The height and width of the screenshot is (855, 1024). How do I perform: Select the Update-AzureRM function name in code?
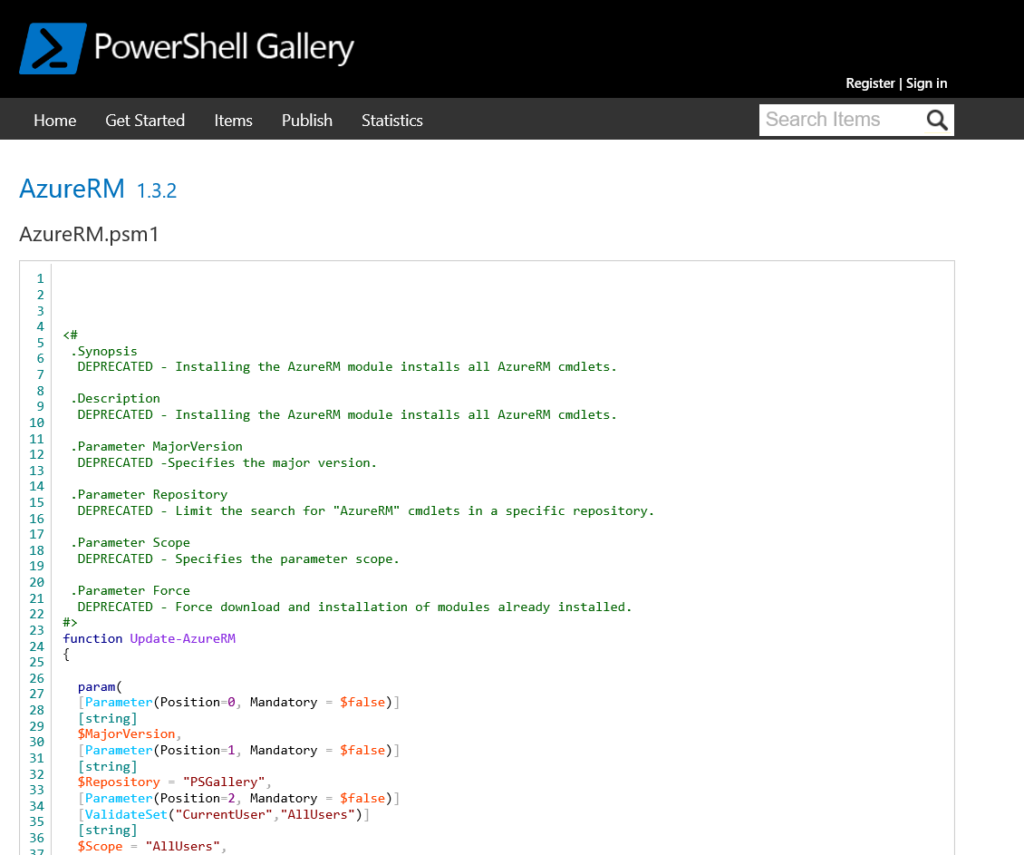click(182, 638)
